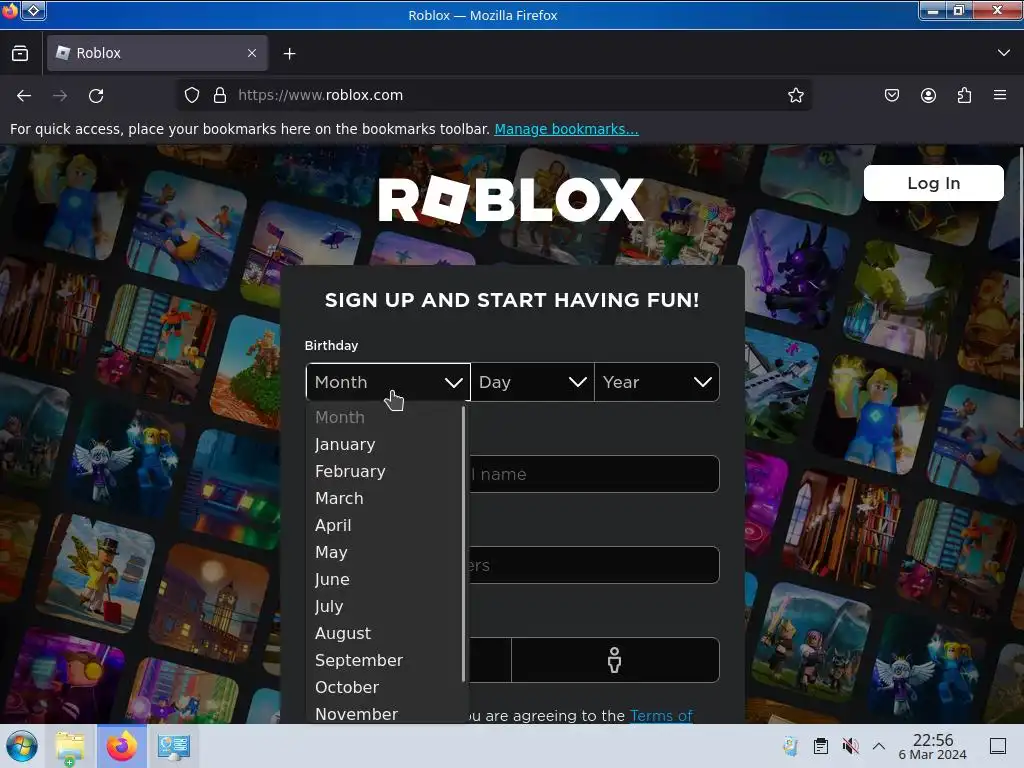
Task: Open file manager in taskbar
Action: (x=70, y=746)
